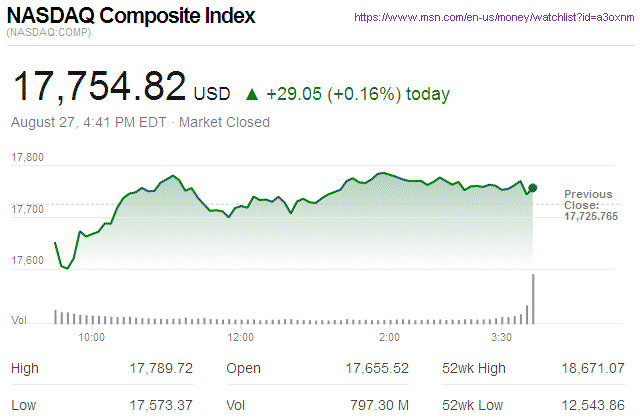This screenshot has height=420, width=640.
Task: Click the +29.05 (+0.16%) today change text
Action: tap(358, 95)
